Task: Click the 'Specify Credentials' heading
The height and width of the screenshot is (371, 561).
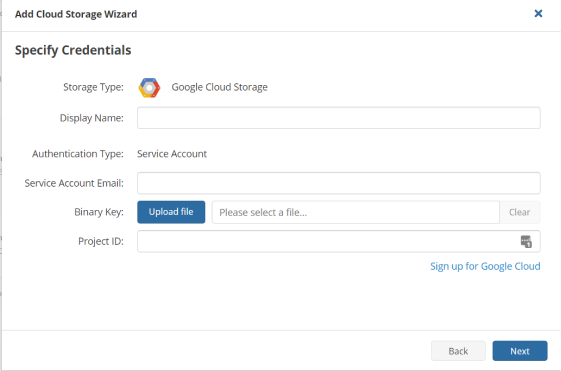Action: click(73, 50)
